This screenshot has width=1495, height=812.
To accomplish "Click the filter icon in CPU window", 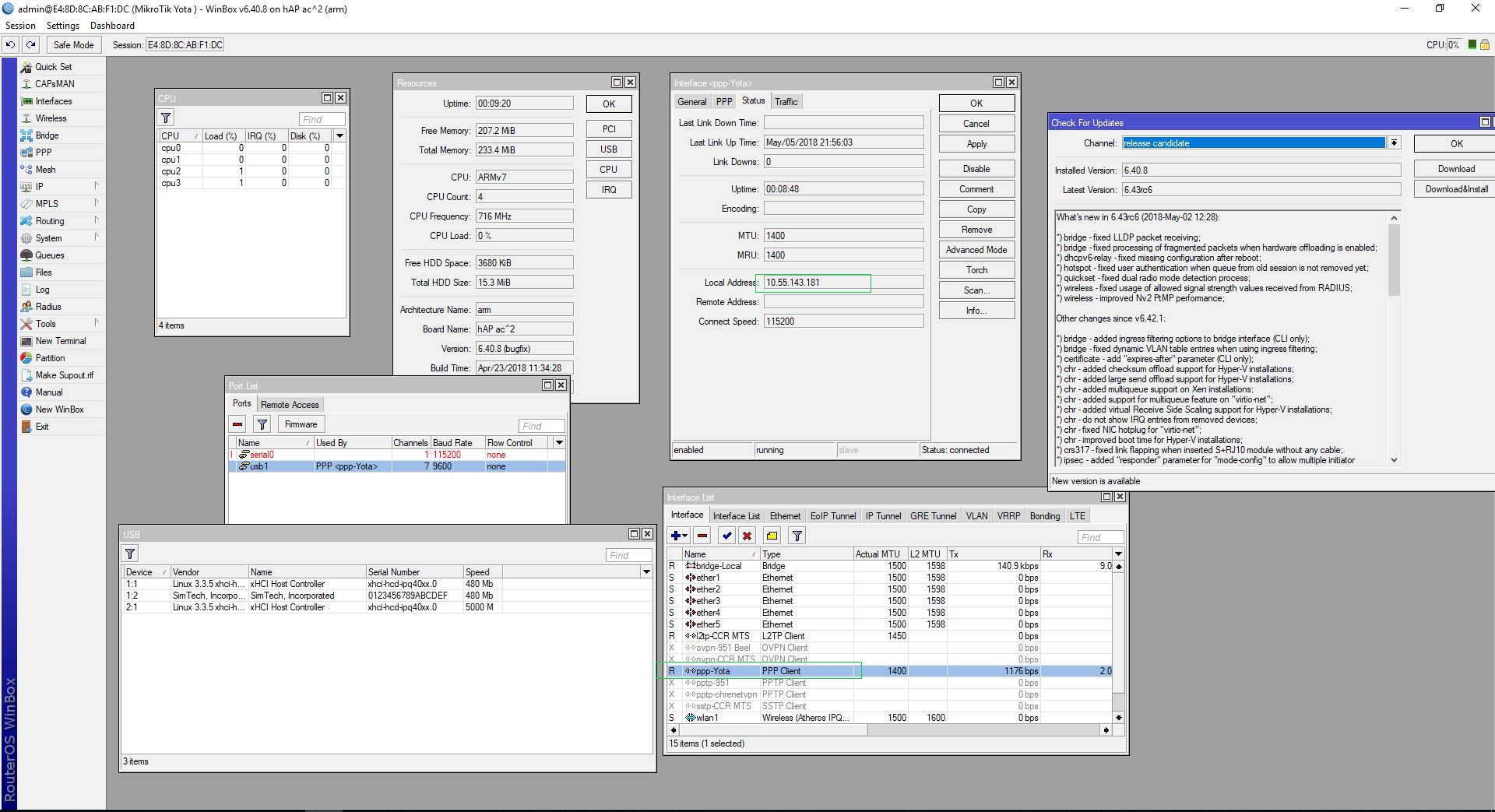I will click(166, 118).
